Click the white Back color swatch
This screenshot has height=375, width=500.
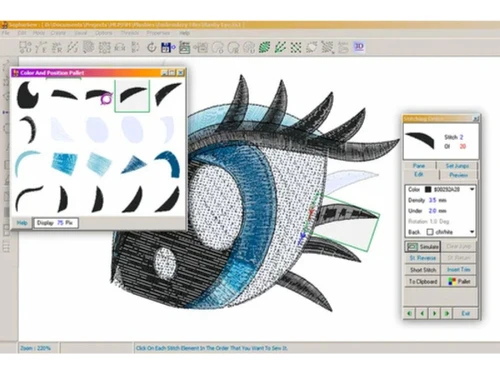tap(430, 232)
